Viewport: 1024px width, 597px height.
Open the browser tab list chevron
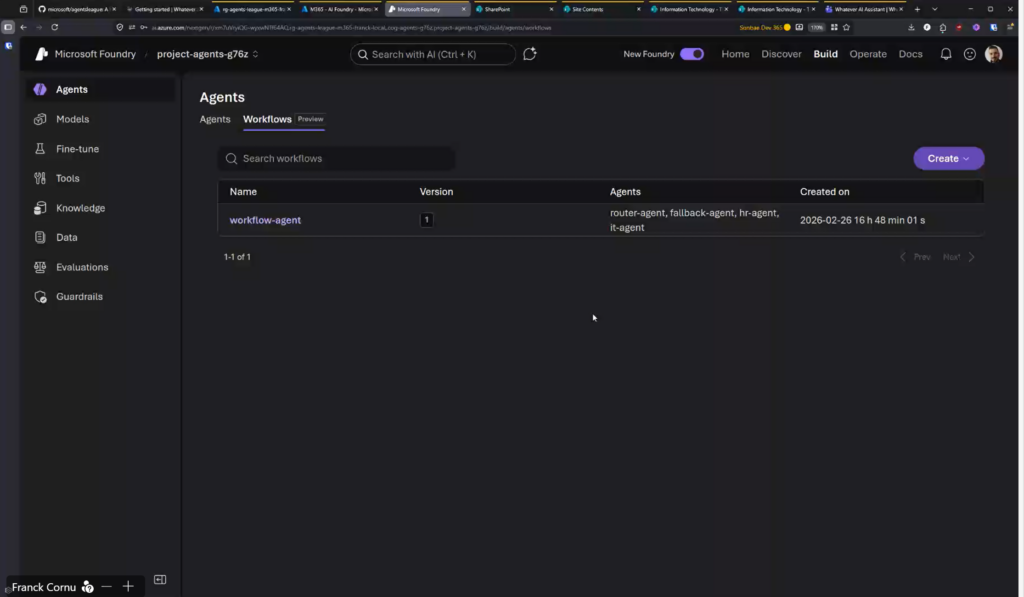[x=935, y=9]
